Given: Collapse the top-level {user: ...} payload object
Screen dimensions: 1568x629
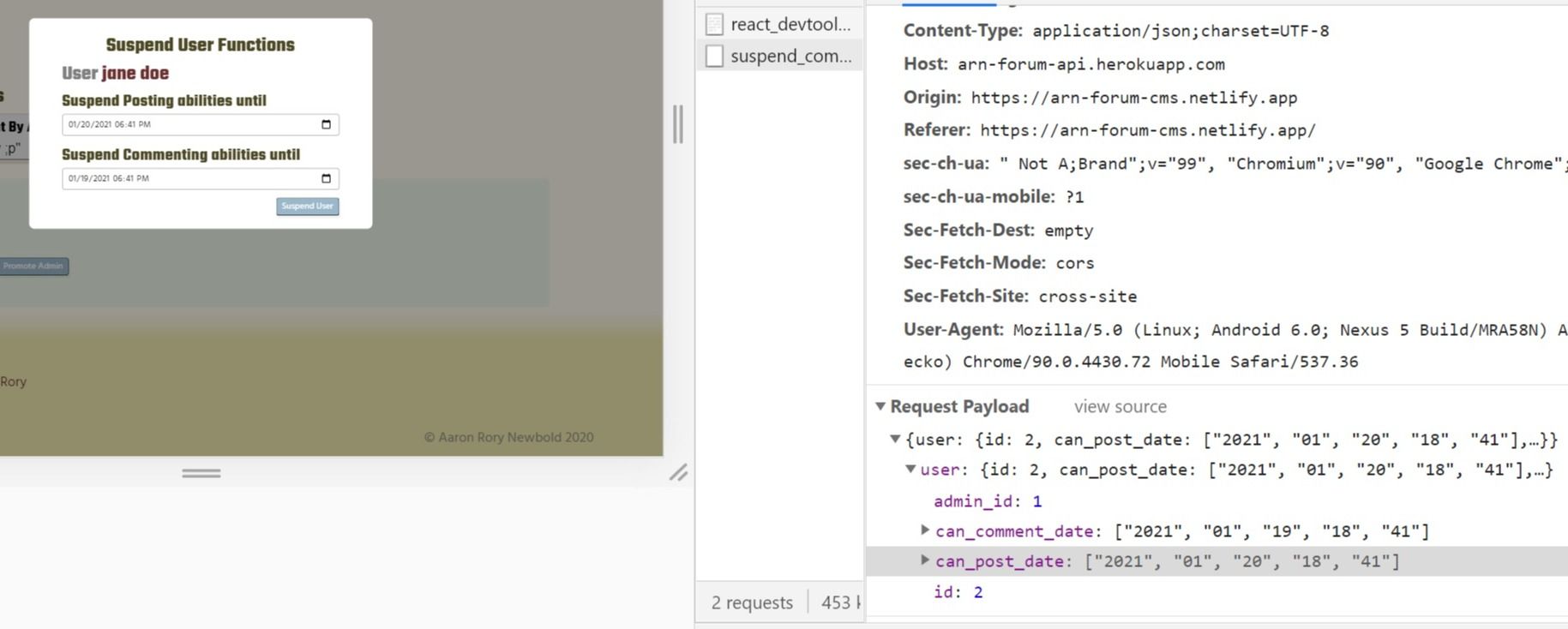Looking at the screenshot, I should (895, 440).
